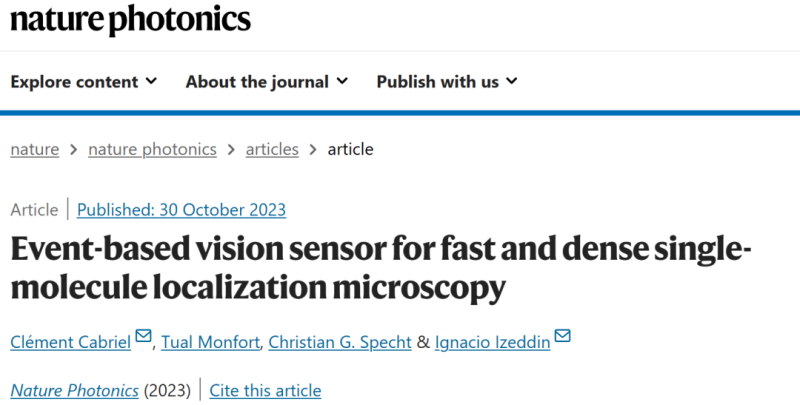The width and height of the screenshot is (800, 405).
Task: Open the About the journal menu
Action: tap(257, 81)
